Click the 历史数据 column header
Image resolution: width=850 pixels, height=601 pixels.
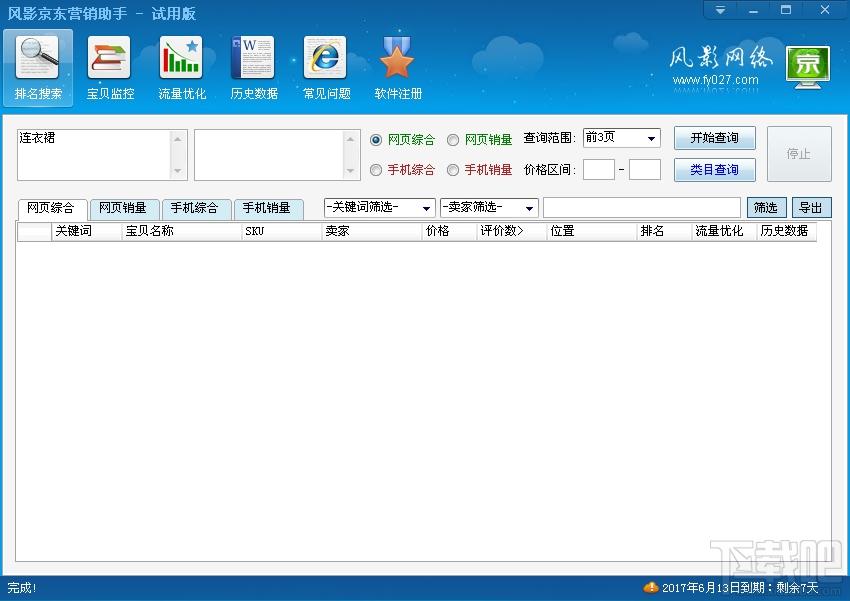tap(787, 231)
